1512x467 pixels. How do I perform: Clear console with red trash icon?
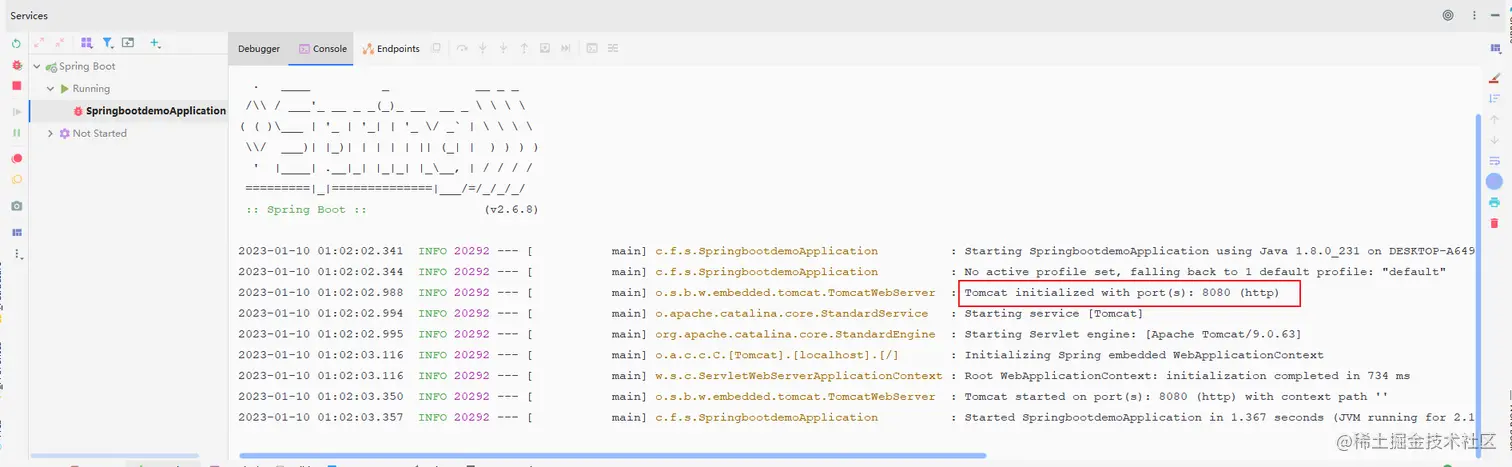pos(1495,223)
